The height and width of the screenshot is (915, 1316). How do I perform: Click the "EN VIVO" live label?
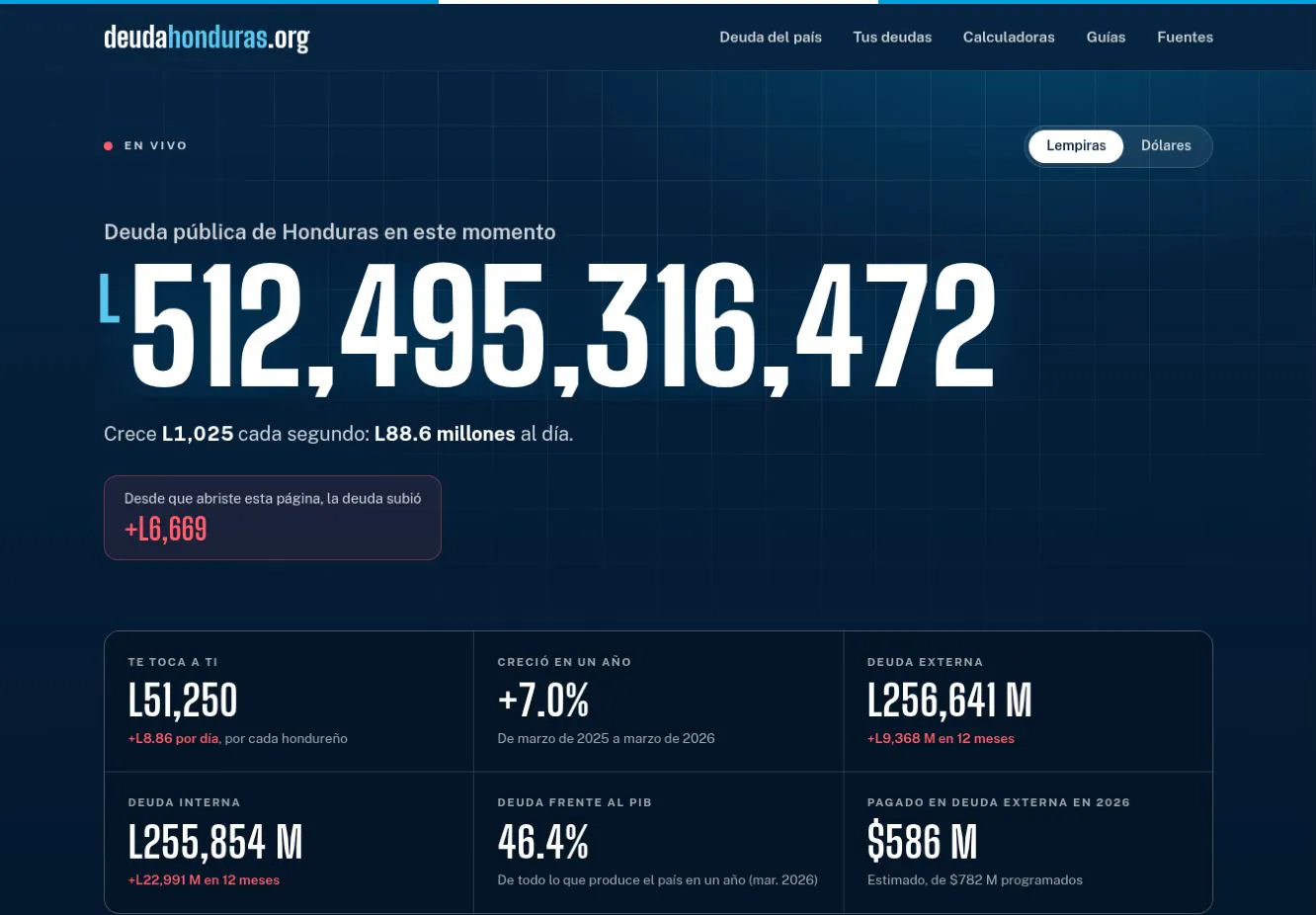[x=155, y=146]
